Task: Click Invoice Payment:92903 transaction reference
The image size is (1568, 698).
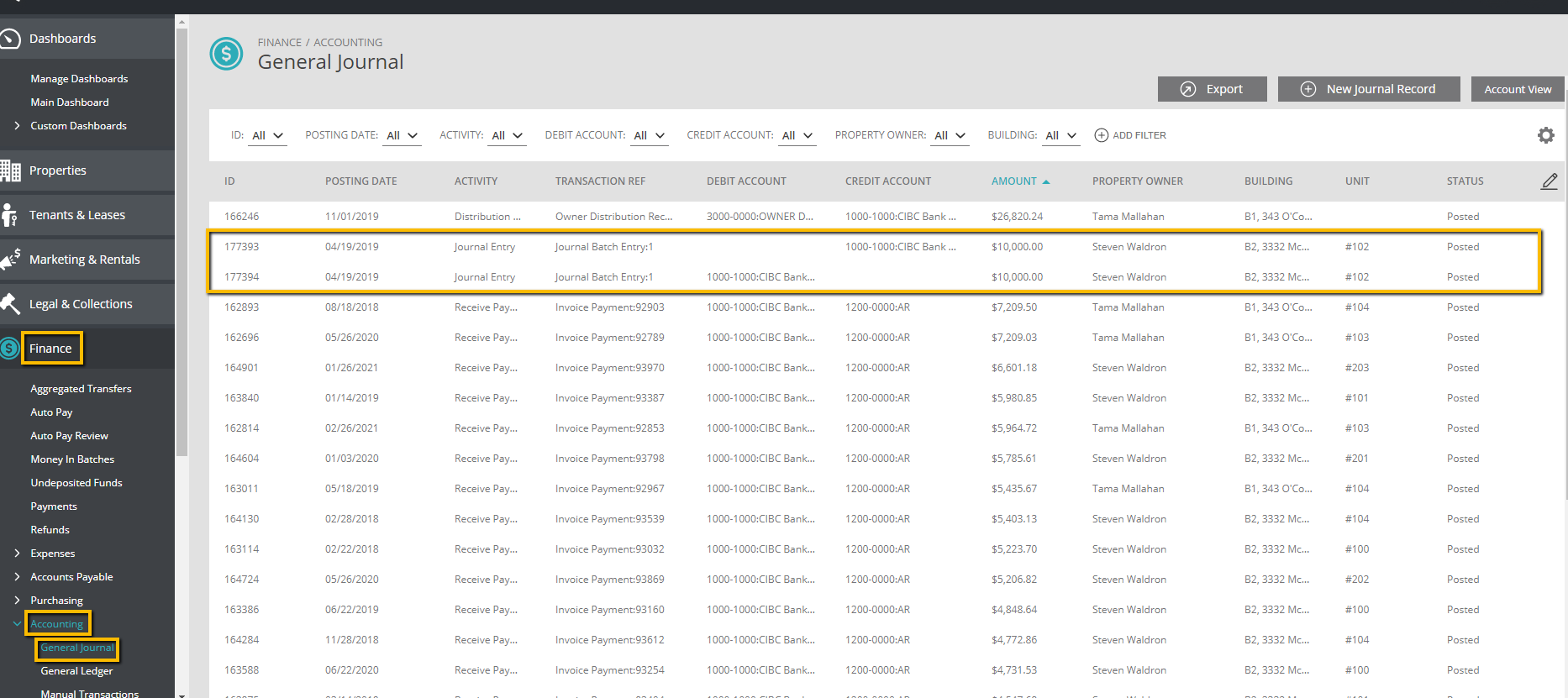Action: click(609, 307)
